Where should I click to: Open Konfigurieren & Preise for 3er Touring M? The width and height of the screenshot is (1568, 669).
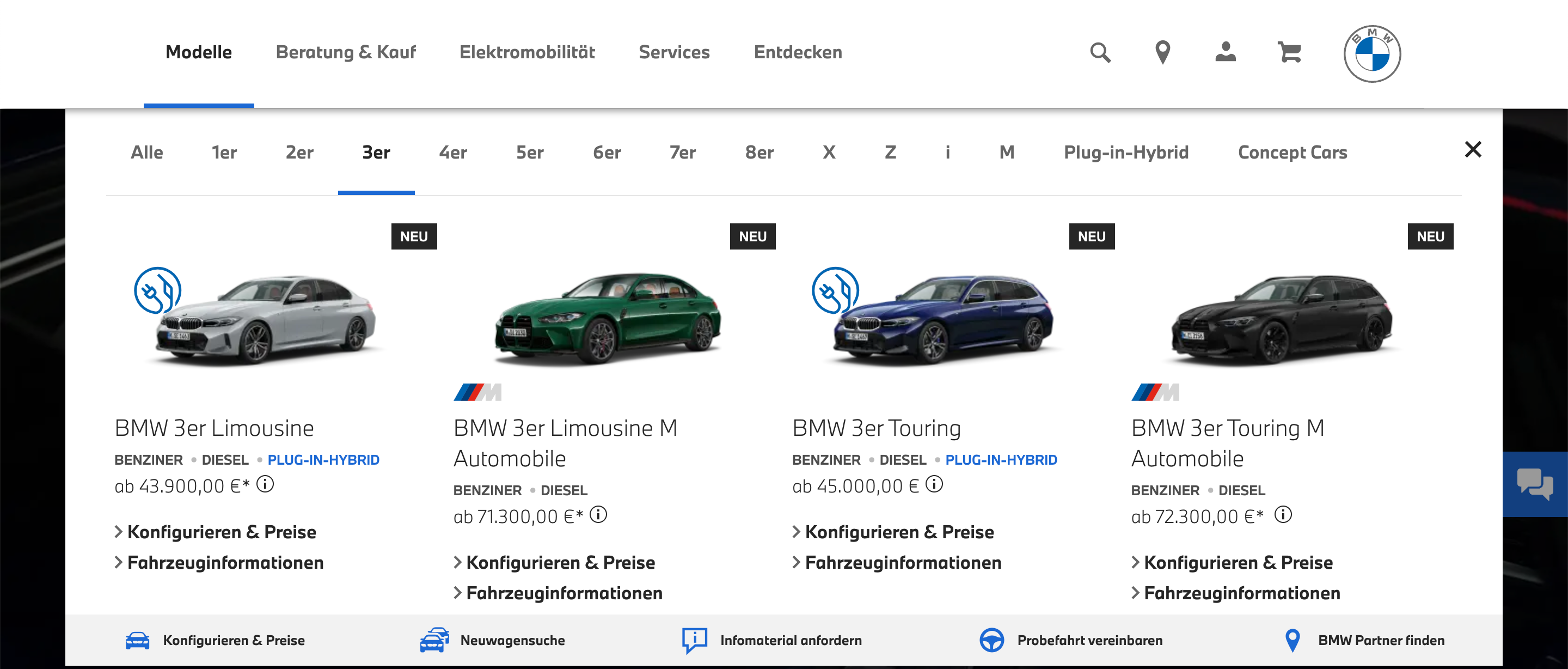click(1232, 562)
